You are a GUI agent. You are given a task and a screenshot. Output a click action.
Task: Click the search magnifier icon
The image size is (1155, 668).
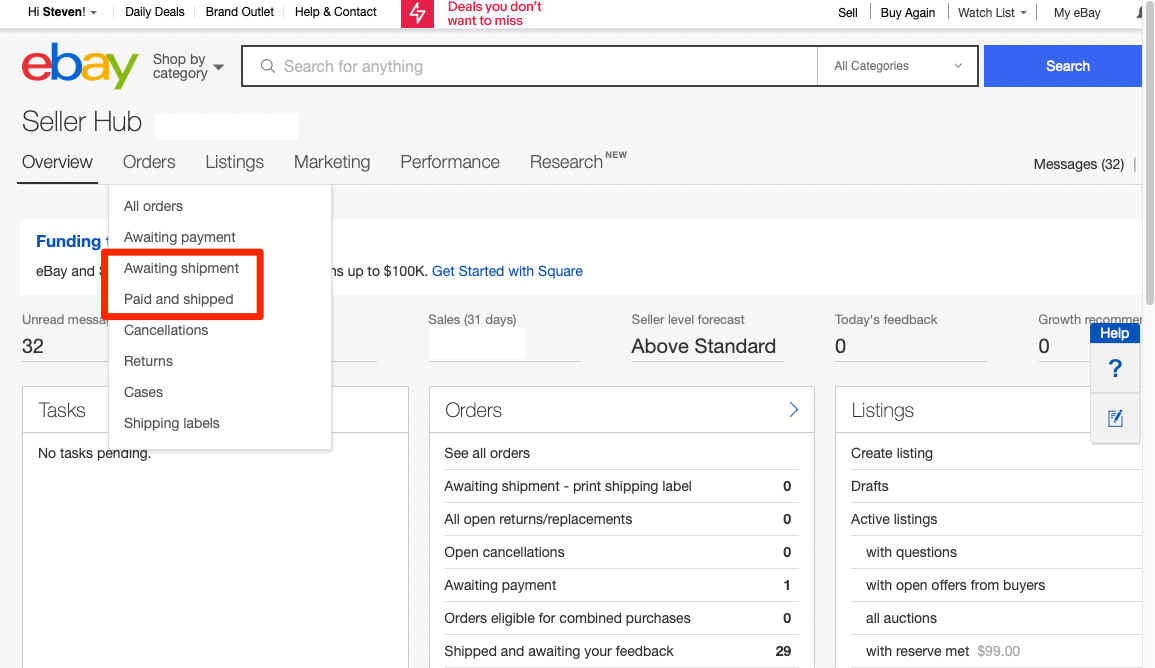click(x=268, y=66)
